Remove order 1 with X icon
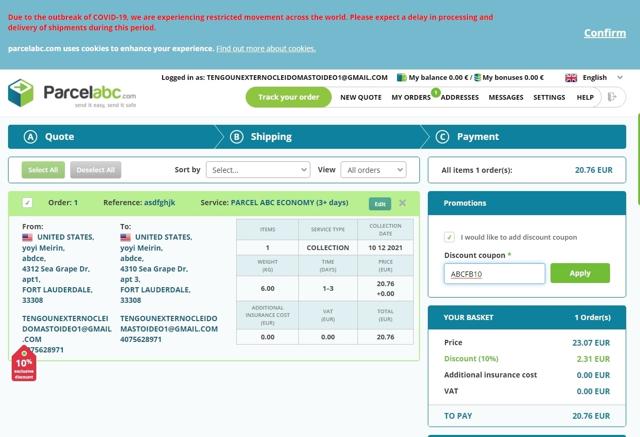The height and width of the screenshot is (437, 640). pyautogui.click(x=402, y=203)
